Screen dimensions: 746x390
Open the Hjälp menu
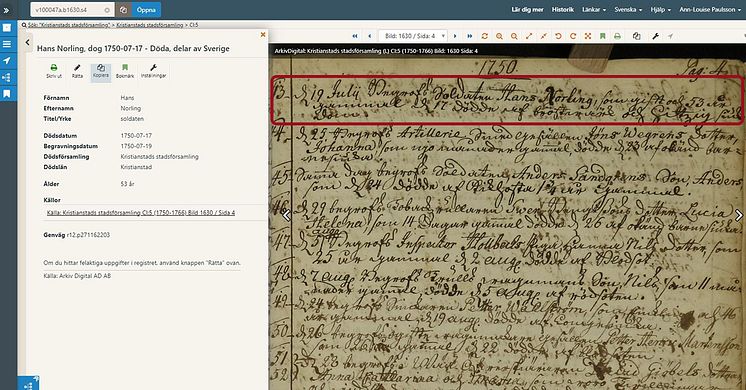660,10
